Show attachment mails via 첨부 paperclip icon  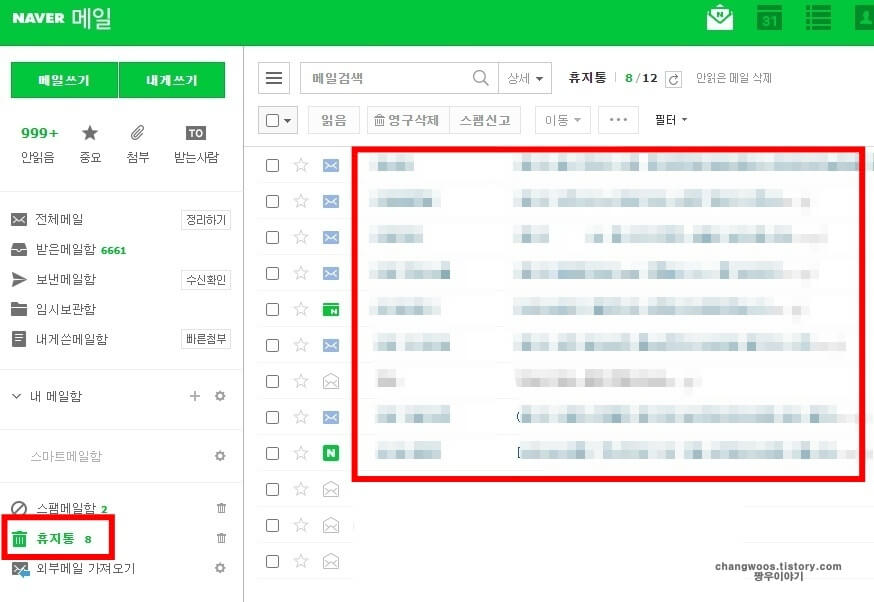[x=137, y=144]
